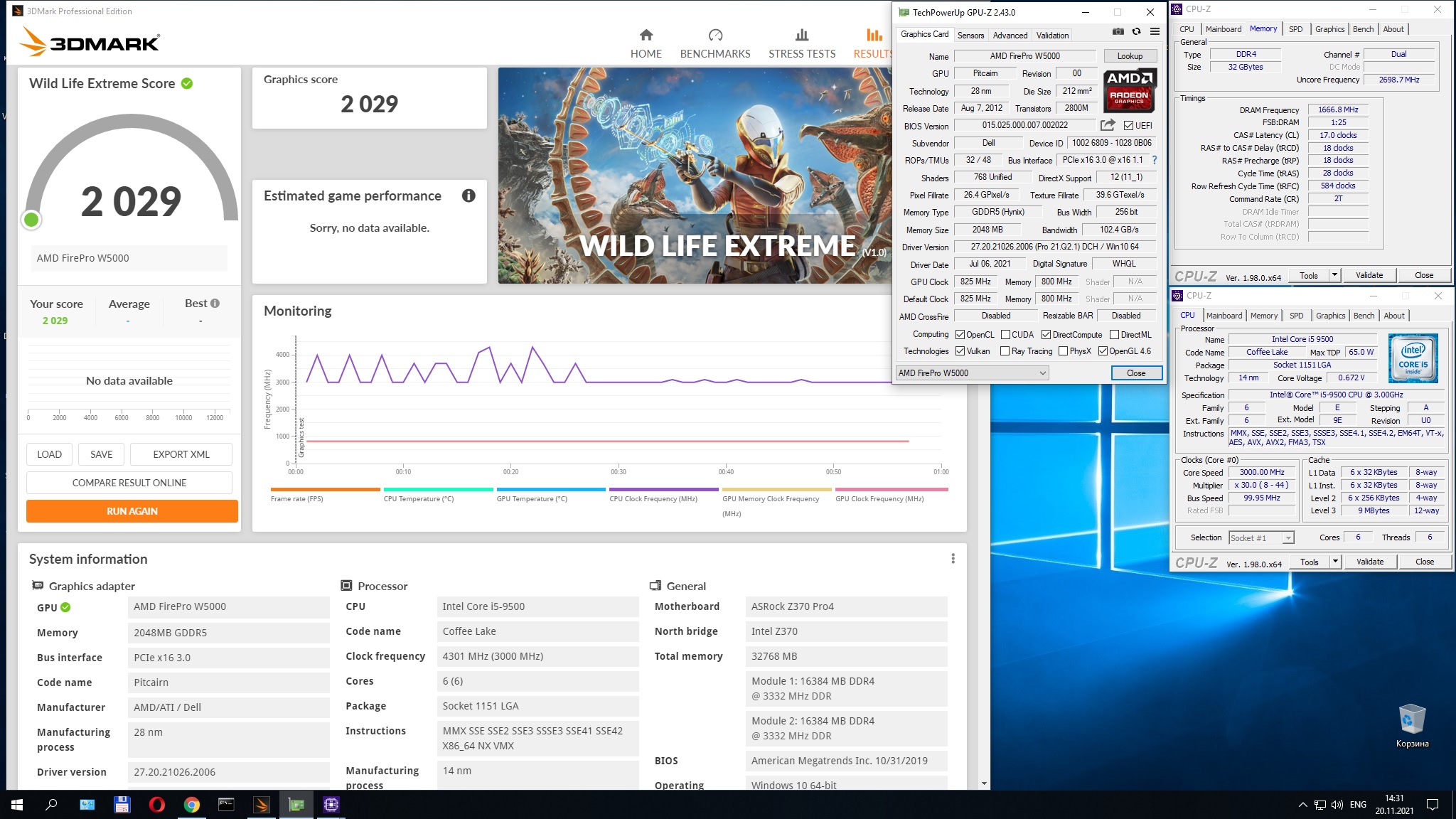The height and width of the screenshot is (819, 1456).
Task: Open System information three-dot menu
Action: tap(953, 559)
